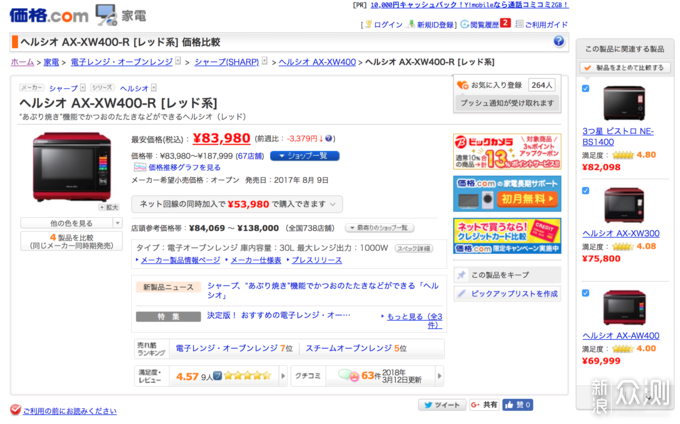Open メーカー仕様表 link

click(256, 260)
